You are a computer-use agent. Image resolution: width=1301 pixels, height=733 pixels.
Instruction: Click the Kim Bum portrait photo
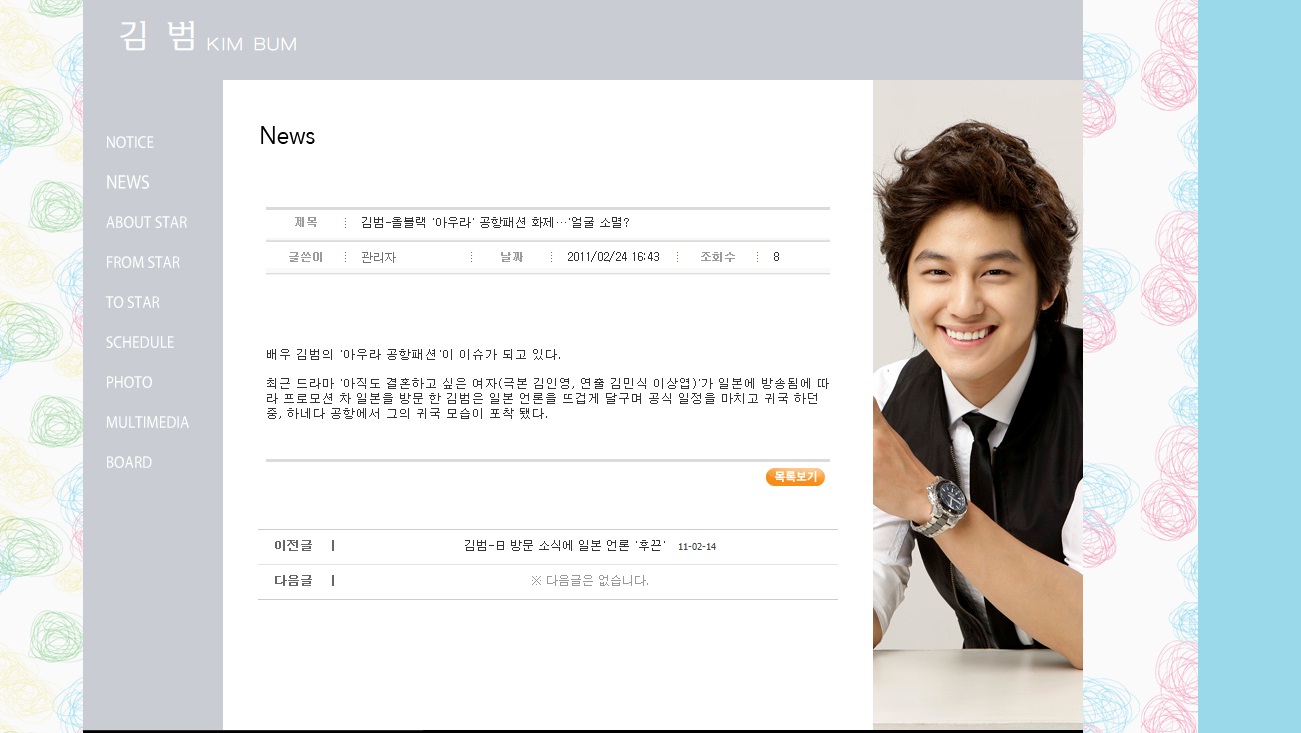978,405
